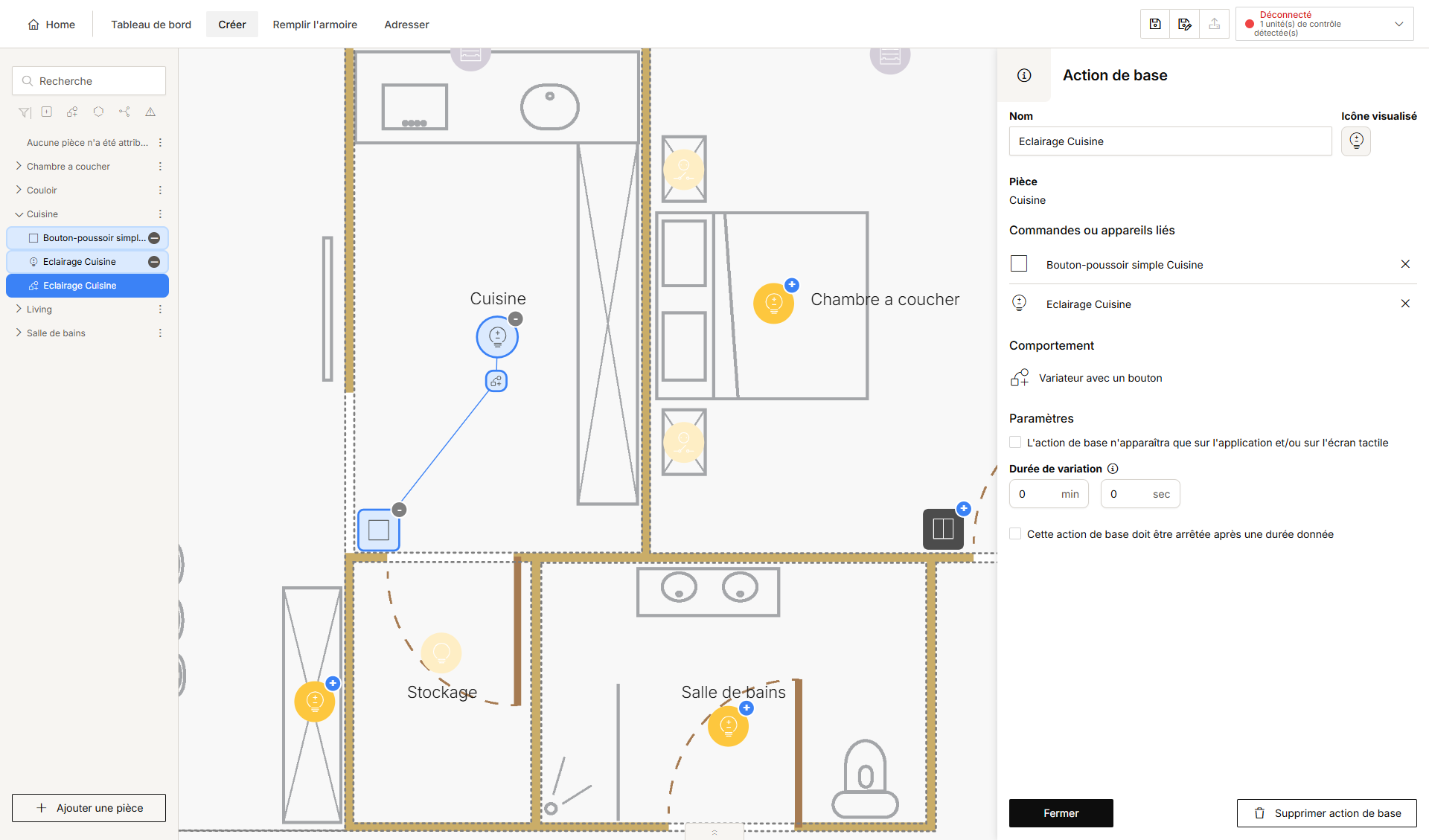Click the info icon beside Action de base
Image resolution: width=1429 pixels, height=840 pixels.
pos(1024,75)
